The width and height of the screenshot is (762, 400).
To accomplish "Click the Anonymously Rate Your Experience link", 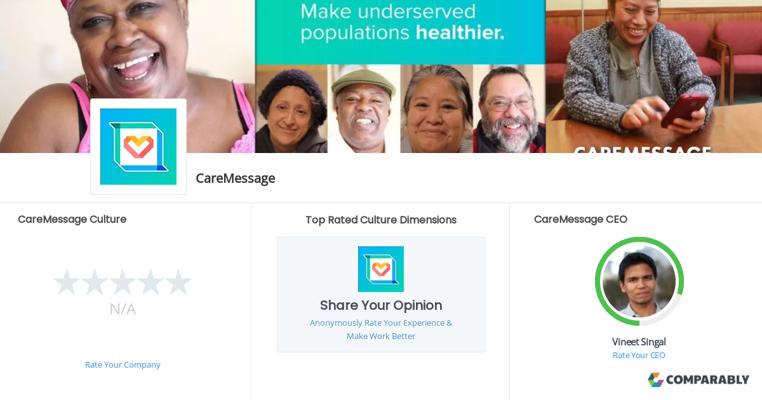I will pyautogui.click(x=381, y=329).
